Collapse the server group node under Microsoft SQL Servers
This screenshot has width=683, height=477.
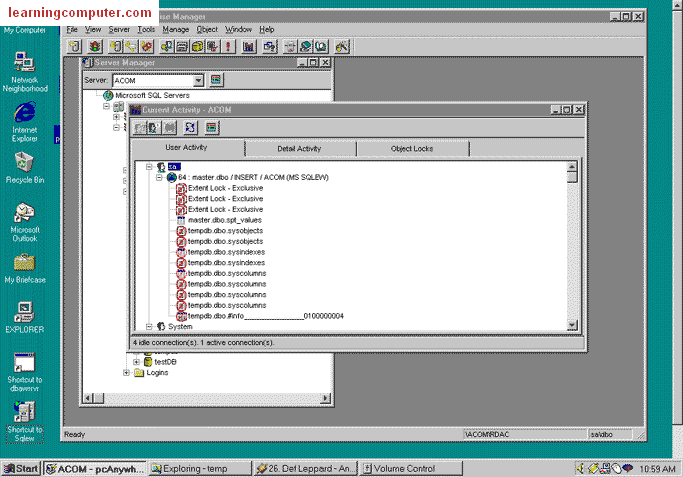coord(106,106)
